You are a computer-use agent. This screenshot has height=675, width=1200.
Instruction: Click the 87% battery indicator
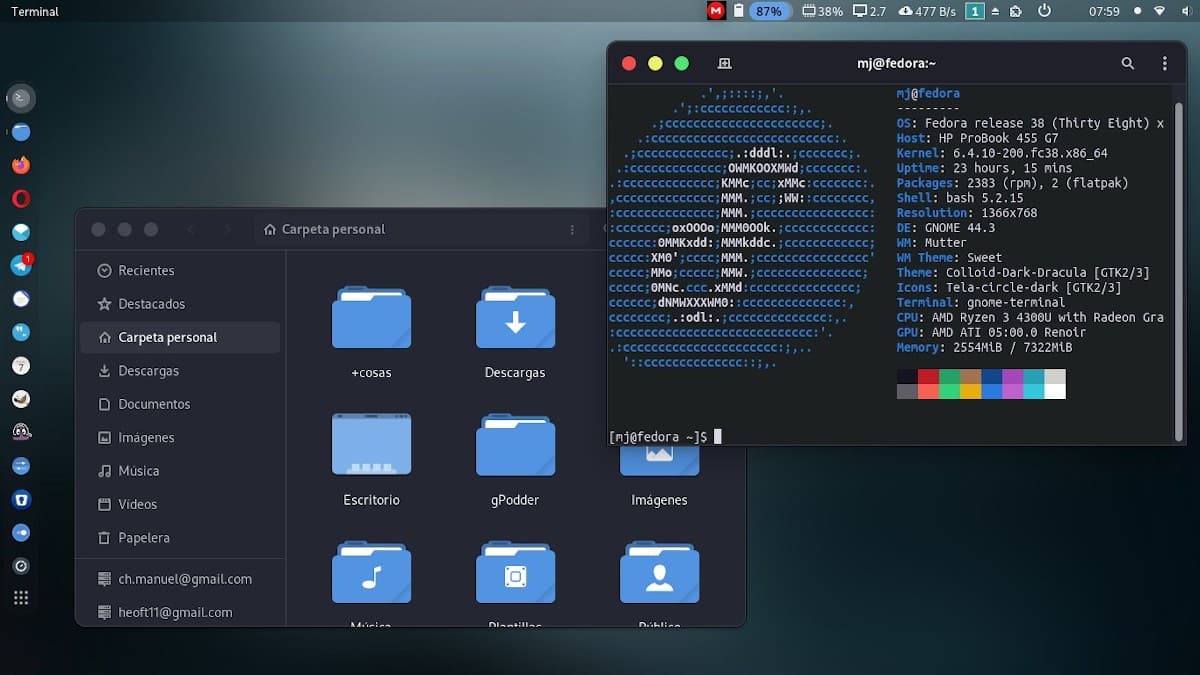tap(769, 11)
